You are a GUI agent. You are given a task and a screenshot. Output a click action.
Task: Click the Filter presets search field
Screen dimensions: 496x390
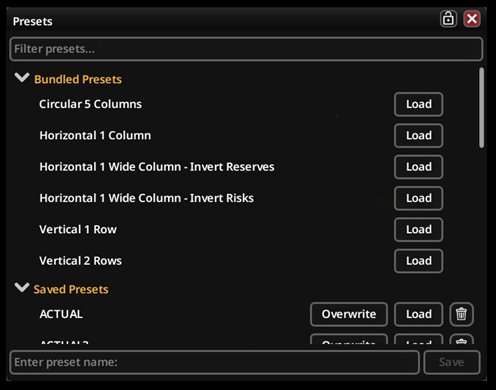click(x=246, y=49)
